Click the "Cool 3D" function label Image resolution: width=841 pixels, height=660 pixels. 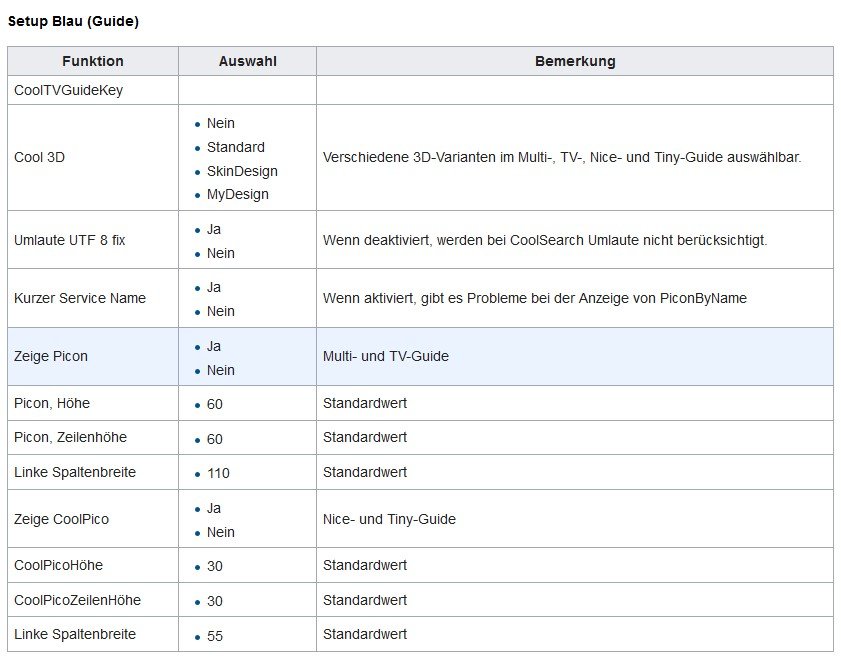[39, 157]
